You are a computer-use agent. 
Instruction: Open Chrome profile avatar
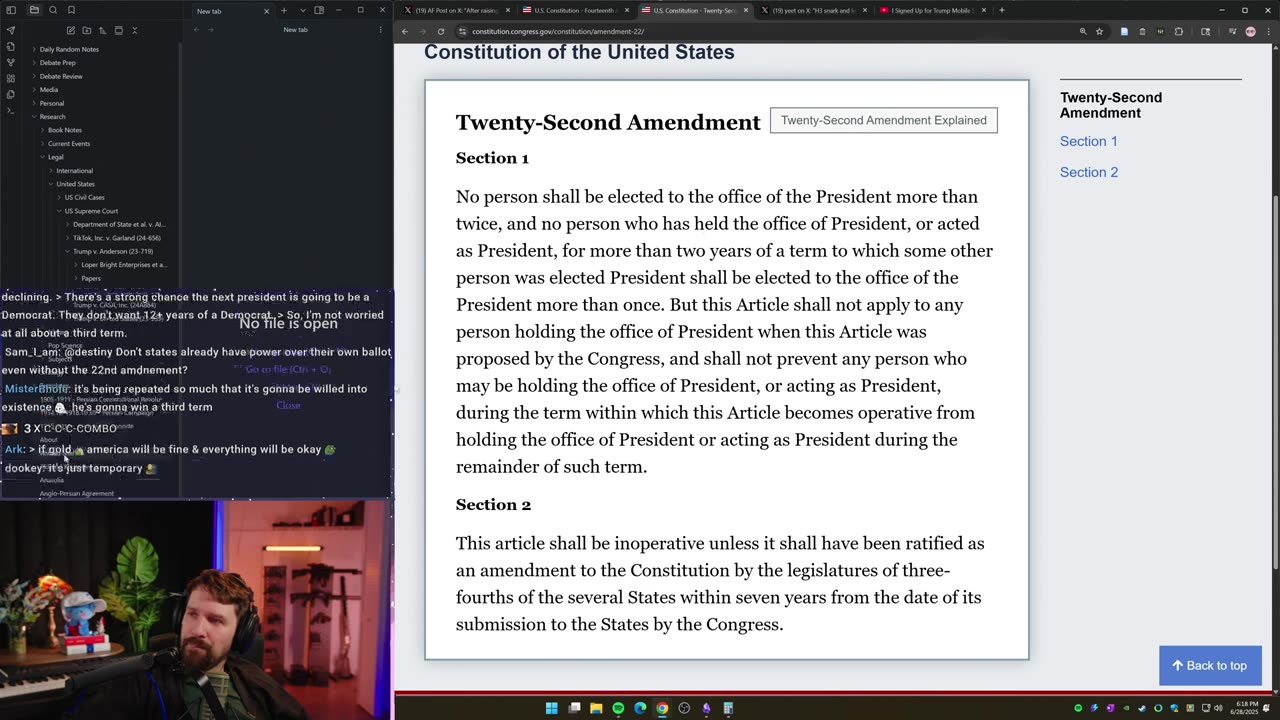coord(1250,31)
